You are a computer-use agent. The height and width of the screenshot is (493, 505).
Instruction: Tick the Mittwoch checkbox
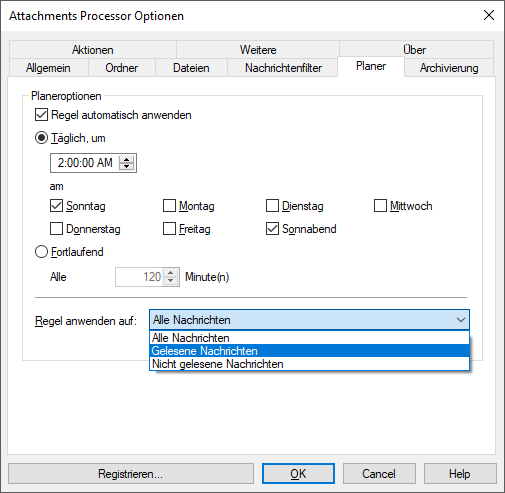point(380,206)
